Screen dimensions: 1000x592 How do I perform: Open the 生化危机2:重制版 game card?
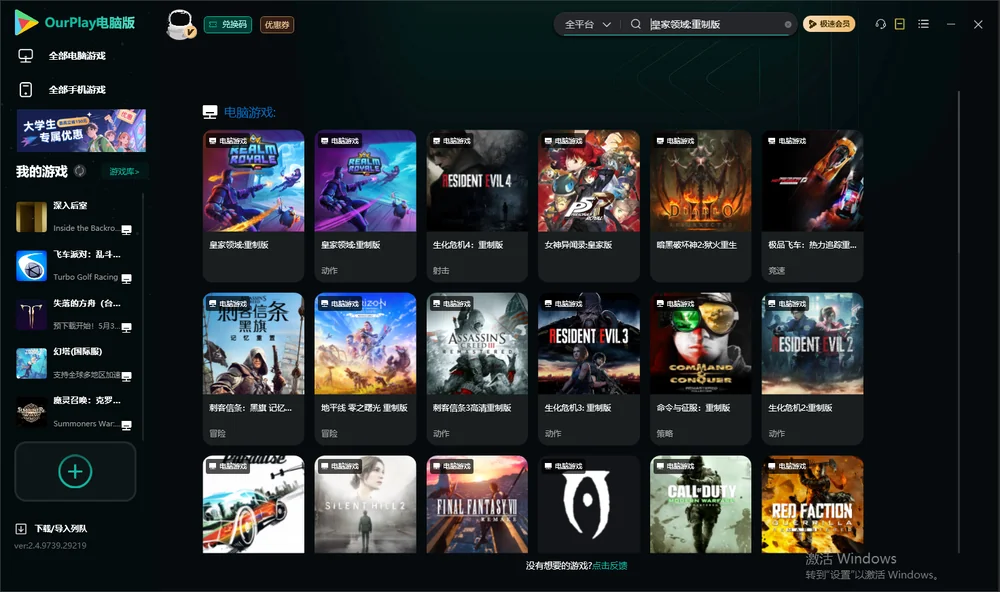812,369
